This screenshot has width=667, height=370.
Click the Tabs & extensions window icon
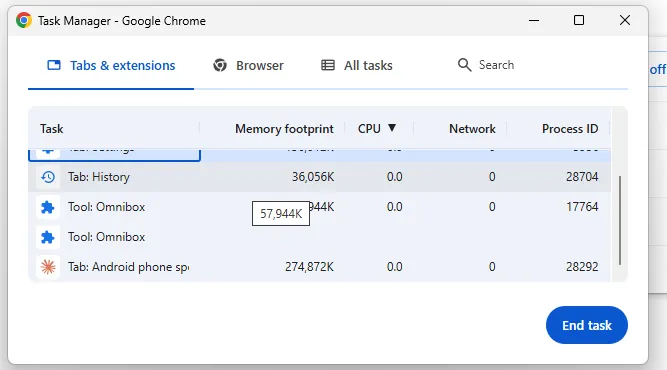tap(54, 65)
